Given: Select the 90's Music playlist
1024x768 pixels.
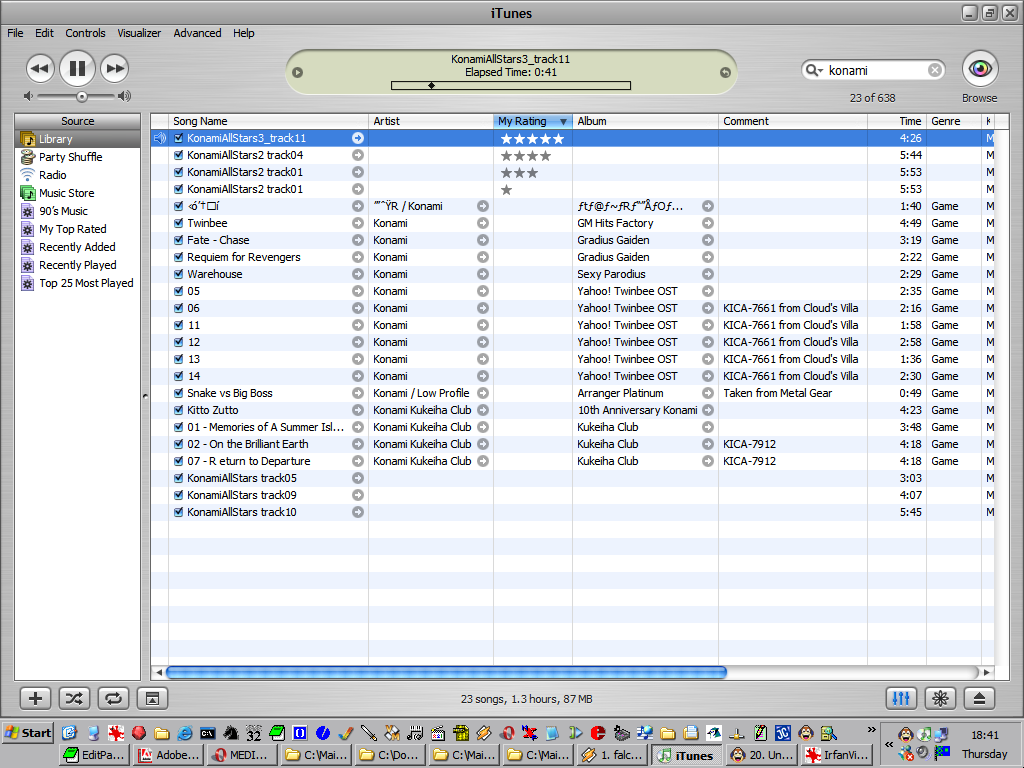Looking at the screenshot, I should pyautogui.click(x=63, y=211).
